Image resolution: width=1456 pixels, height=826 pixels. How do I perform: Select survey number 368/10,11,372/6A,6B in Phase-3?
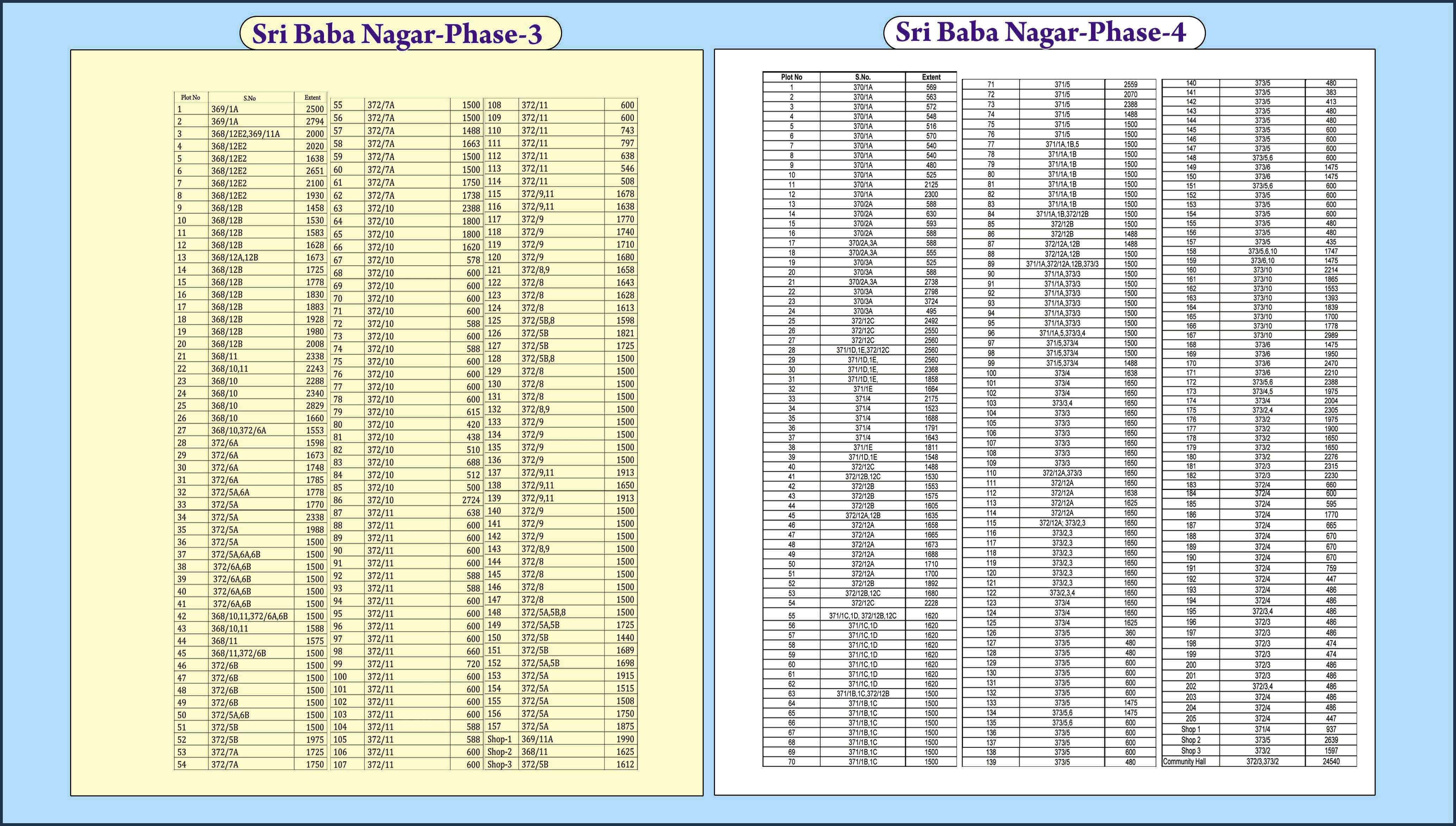249,616
